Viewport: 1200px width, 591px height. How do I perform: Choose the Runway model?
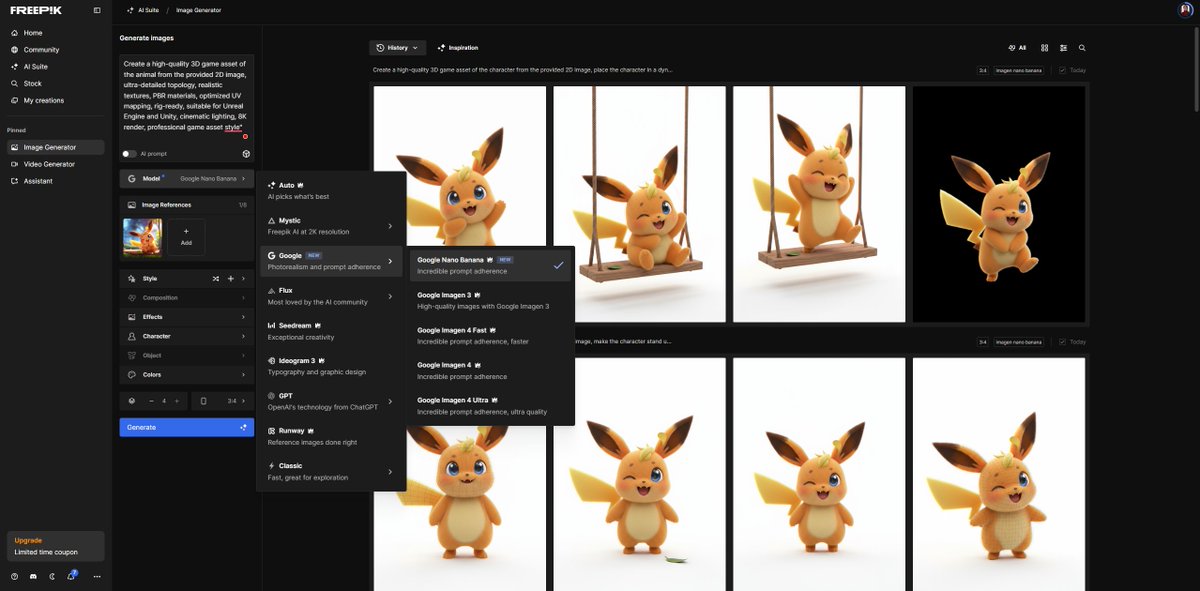pyautogui.click(x=331, y=436)
